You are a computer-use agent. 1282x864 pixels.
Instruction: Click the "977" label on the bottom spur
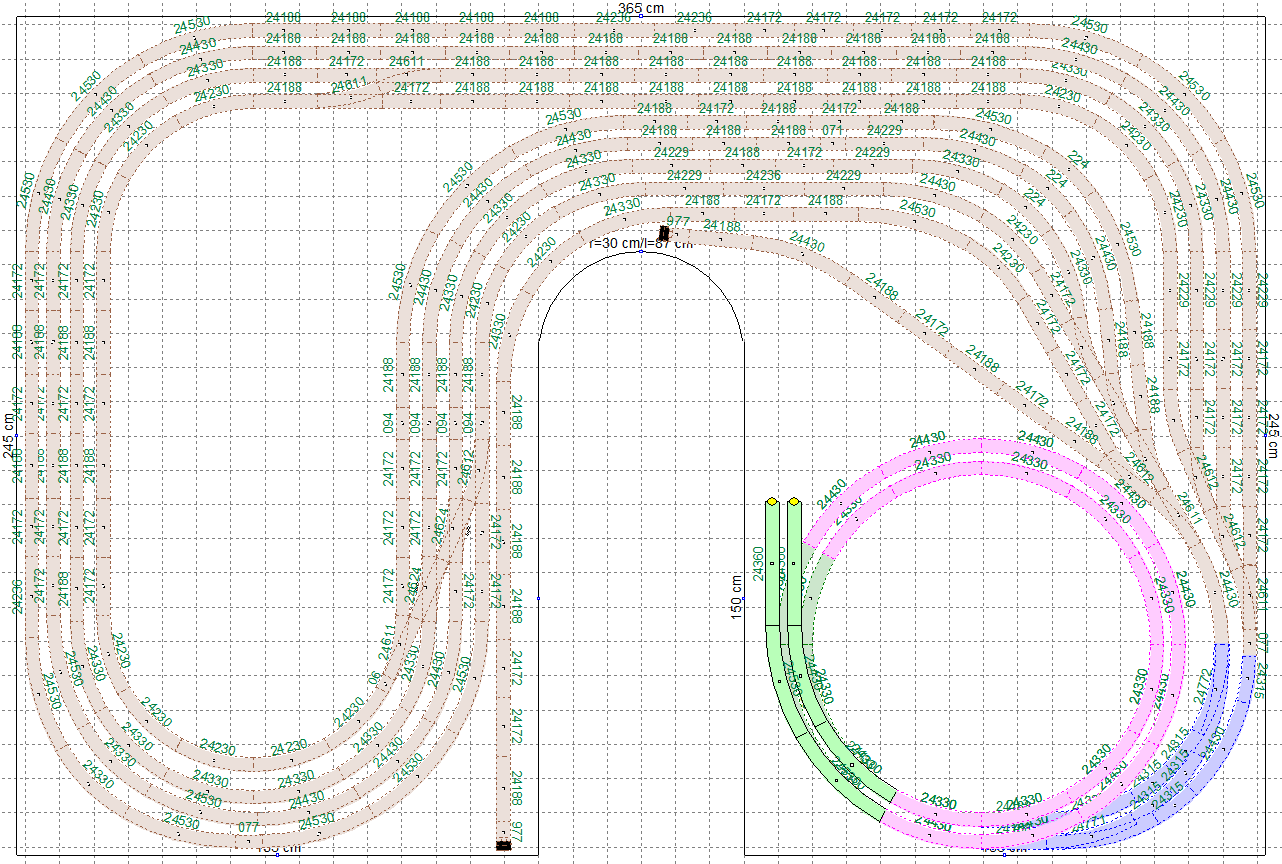coord(517,830)
